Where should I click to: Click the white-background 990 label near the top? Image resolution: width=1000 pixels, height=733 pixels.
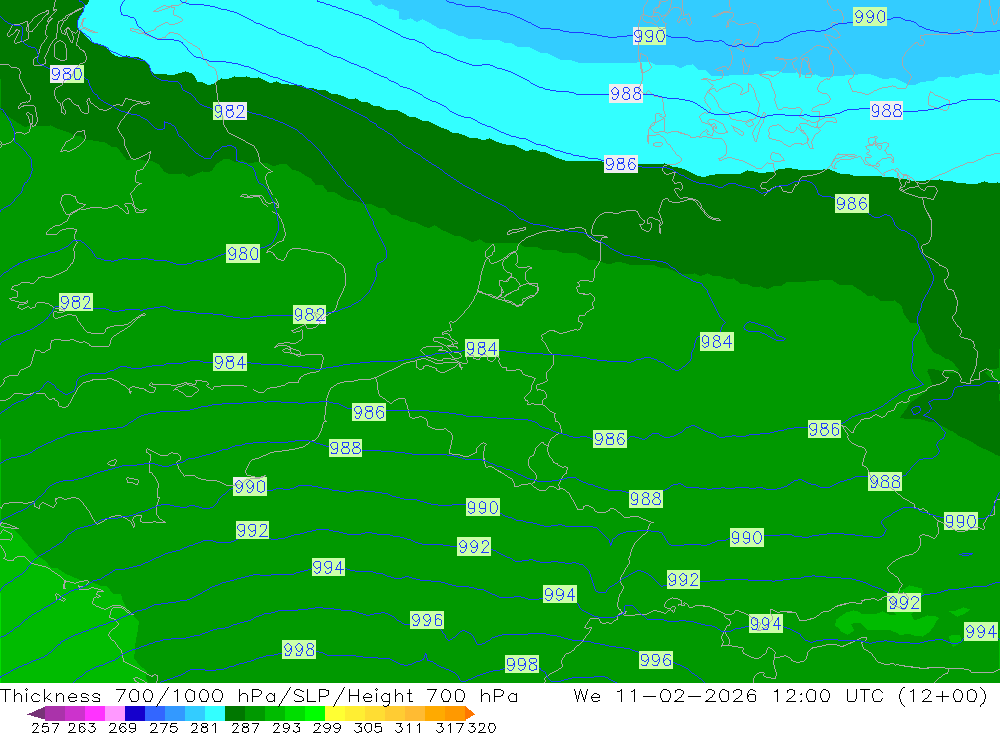click(649, 36)
